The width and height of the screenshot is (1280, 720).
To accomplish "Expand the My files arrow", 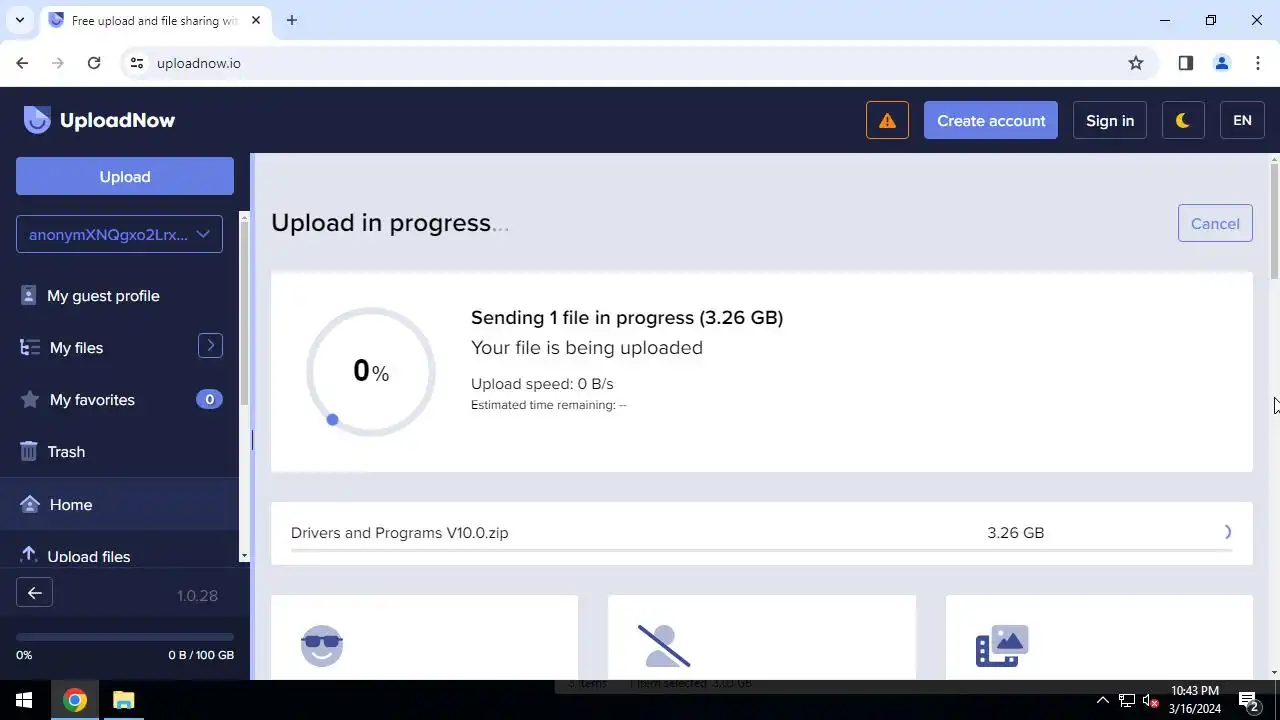I will [210, 346].
